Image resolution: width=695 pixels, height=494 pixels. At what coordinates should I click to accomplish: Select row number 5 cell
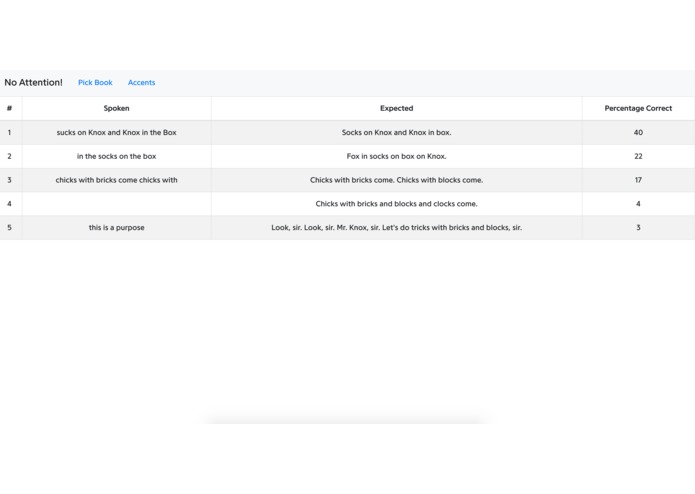tap(9, 227)
